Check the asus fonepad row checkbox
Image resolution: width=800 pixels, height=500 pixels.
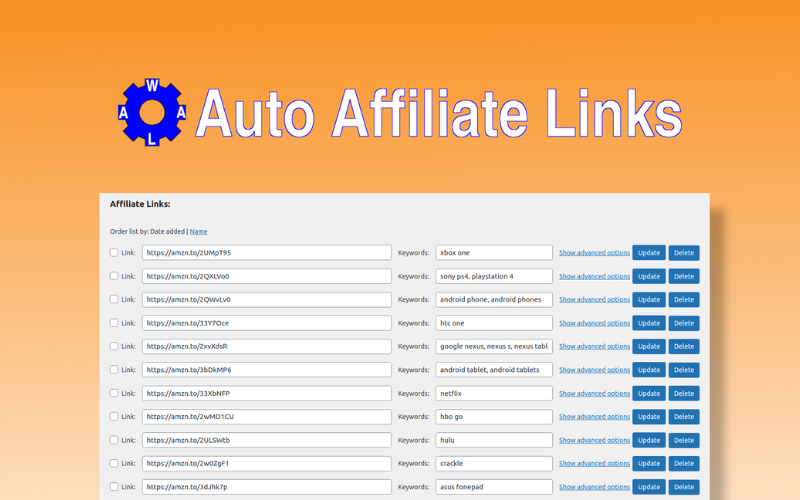point(114,487)
